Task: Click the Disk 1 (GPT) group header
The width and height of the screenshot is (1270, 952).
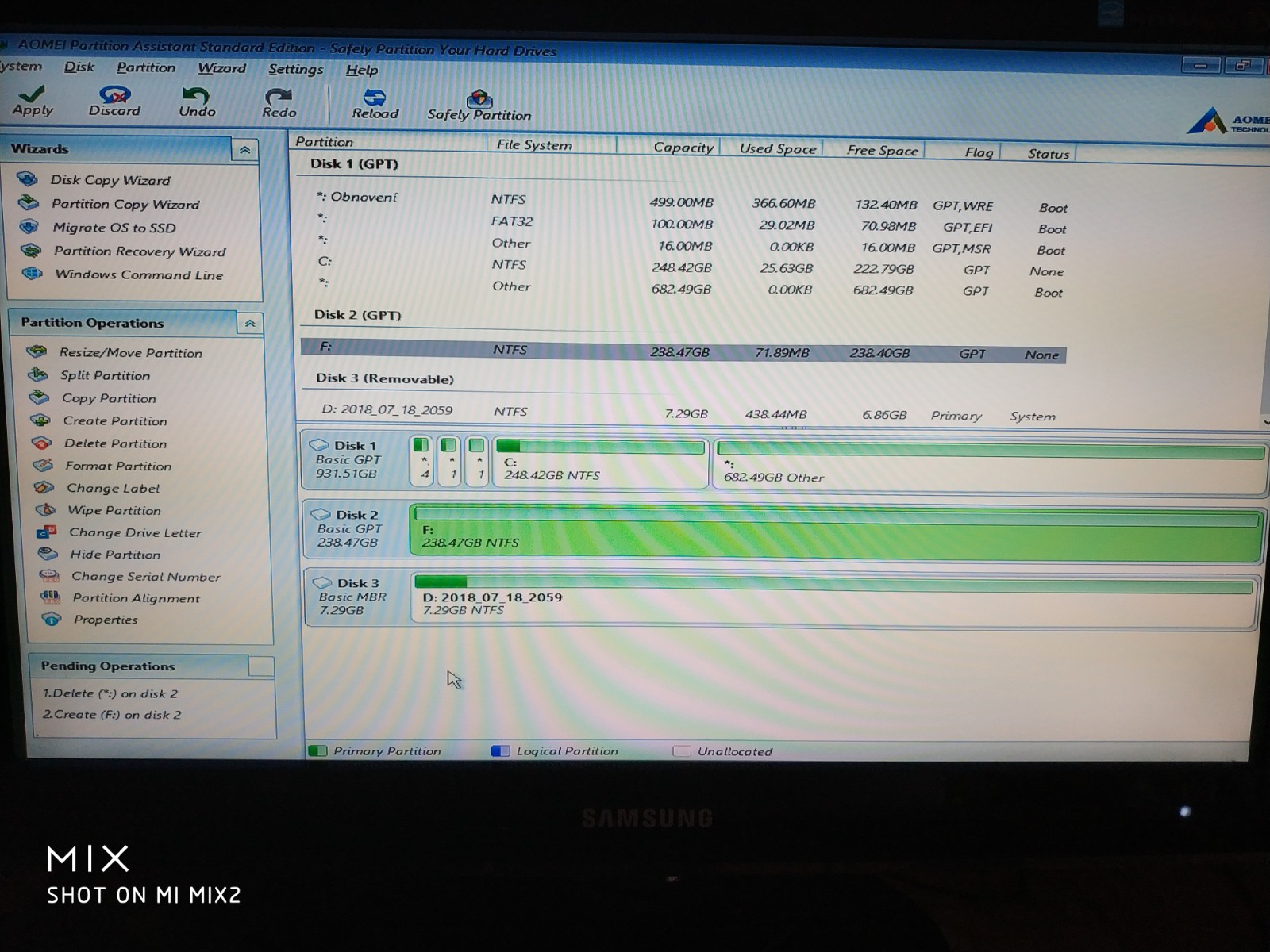Action: (354, 164)
